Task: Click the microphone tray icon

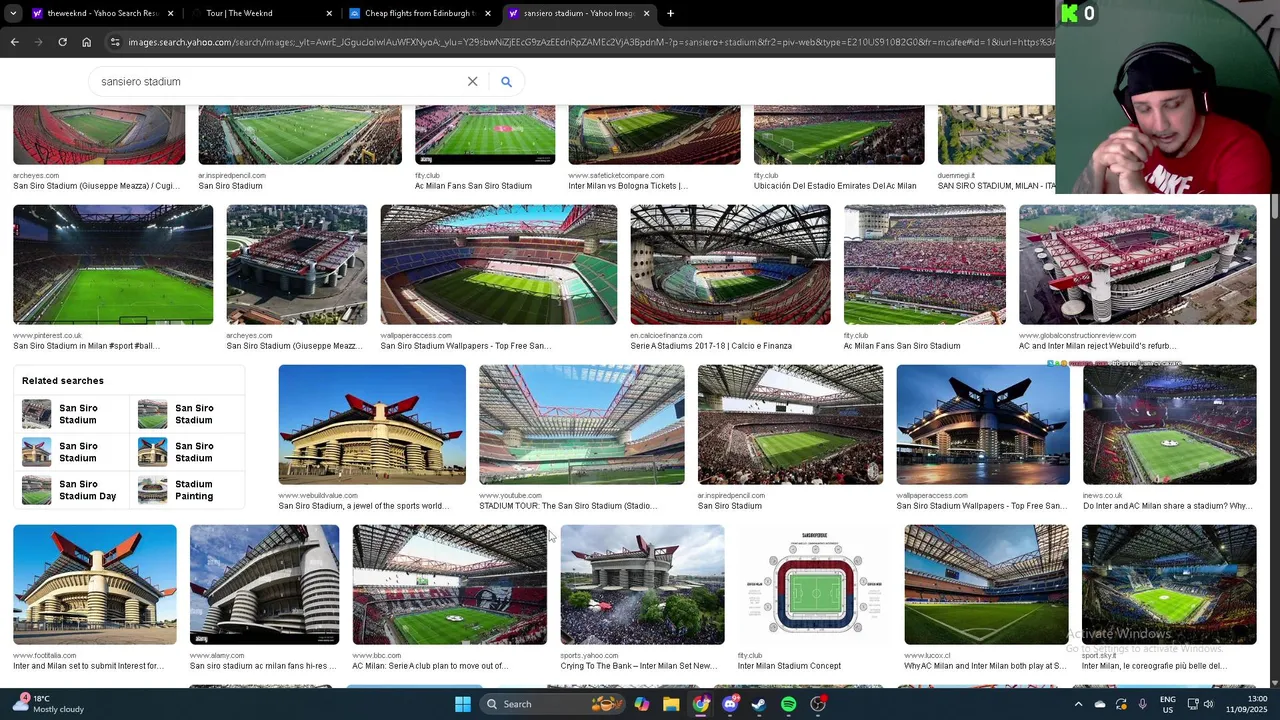Action: [1142, 704]
